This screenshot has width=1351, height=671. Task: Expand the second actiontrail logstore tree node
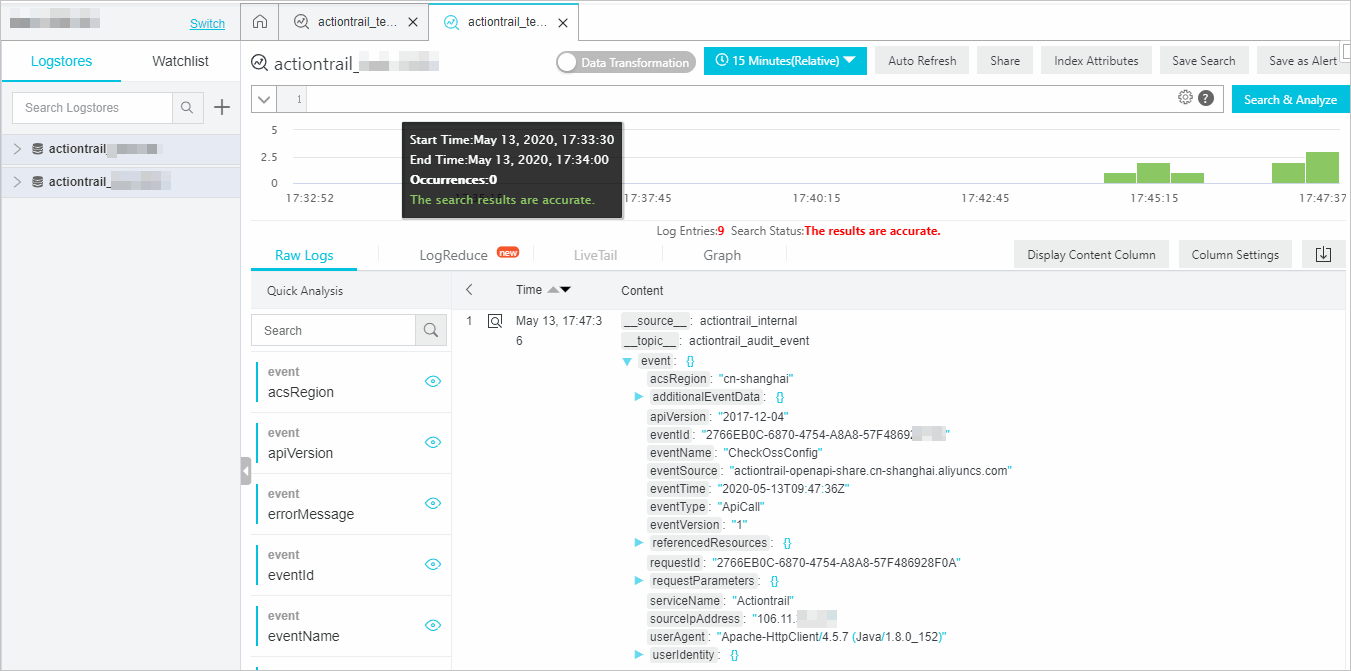coord(17,182)
